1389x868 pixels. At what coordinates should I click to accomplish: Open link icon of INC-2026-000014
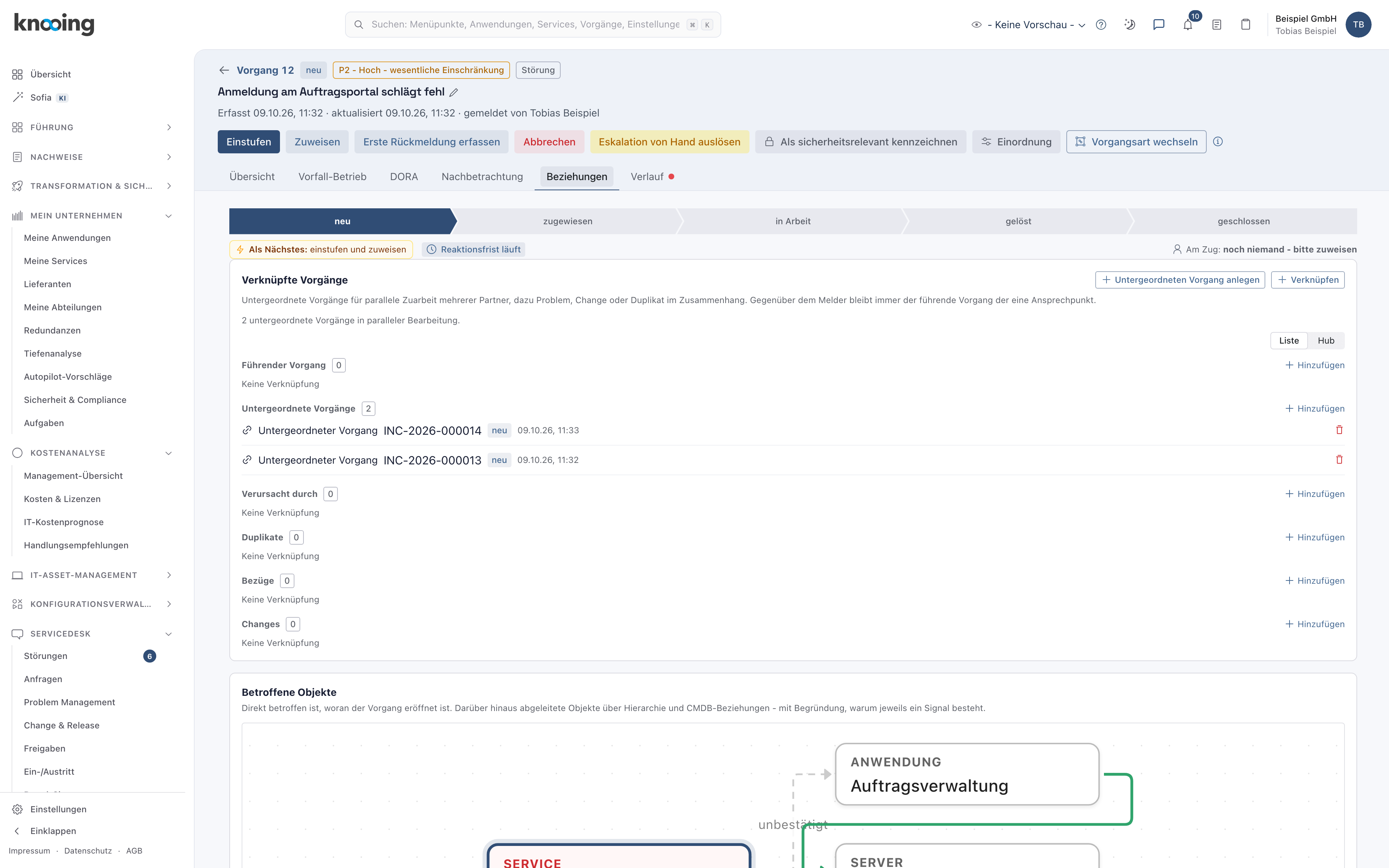tap(247, 430)
